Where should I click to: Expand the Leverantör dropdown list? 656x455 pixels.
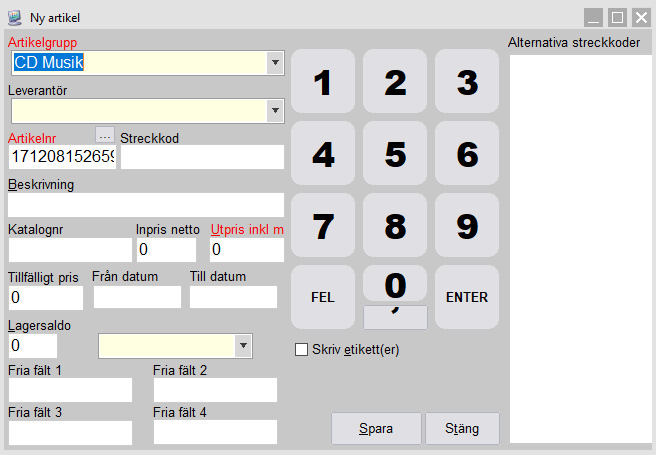(275, 110)
